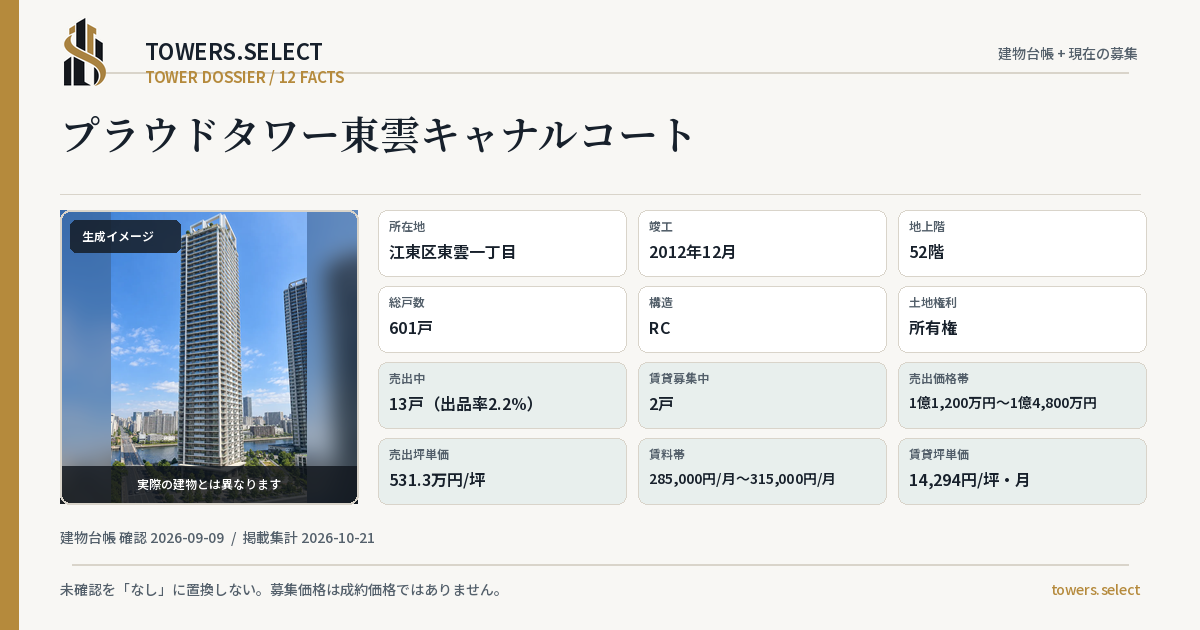Select the 竣工 card 2012年12月

[x=762, y=243]
